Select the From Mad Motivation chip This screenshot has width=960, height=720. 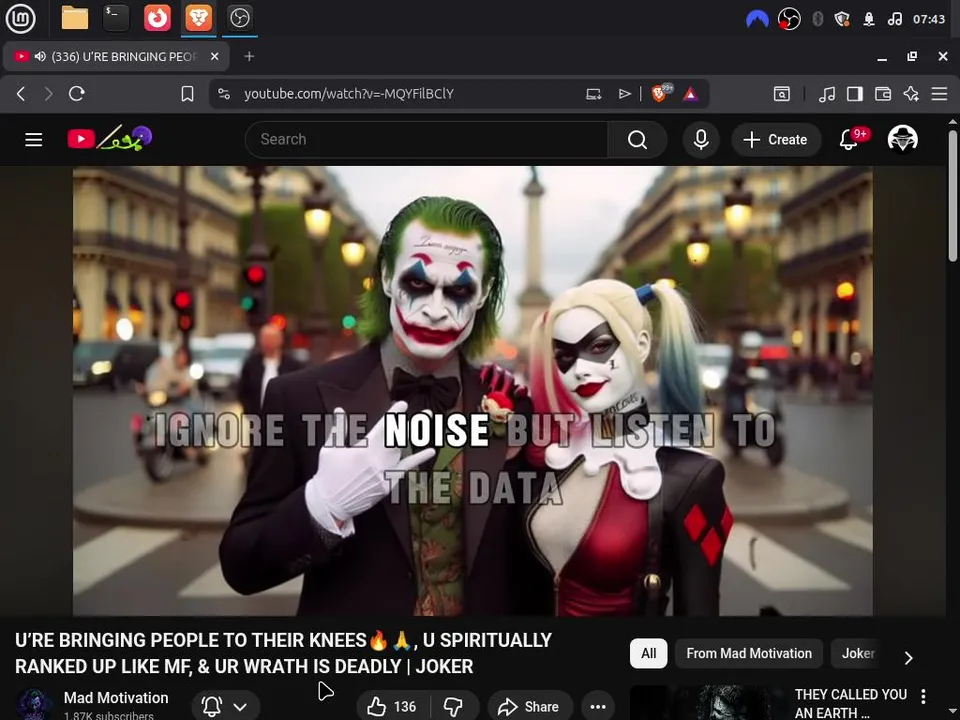point(749,653)
